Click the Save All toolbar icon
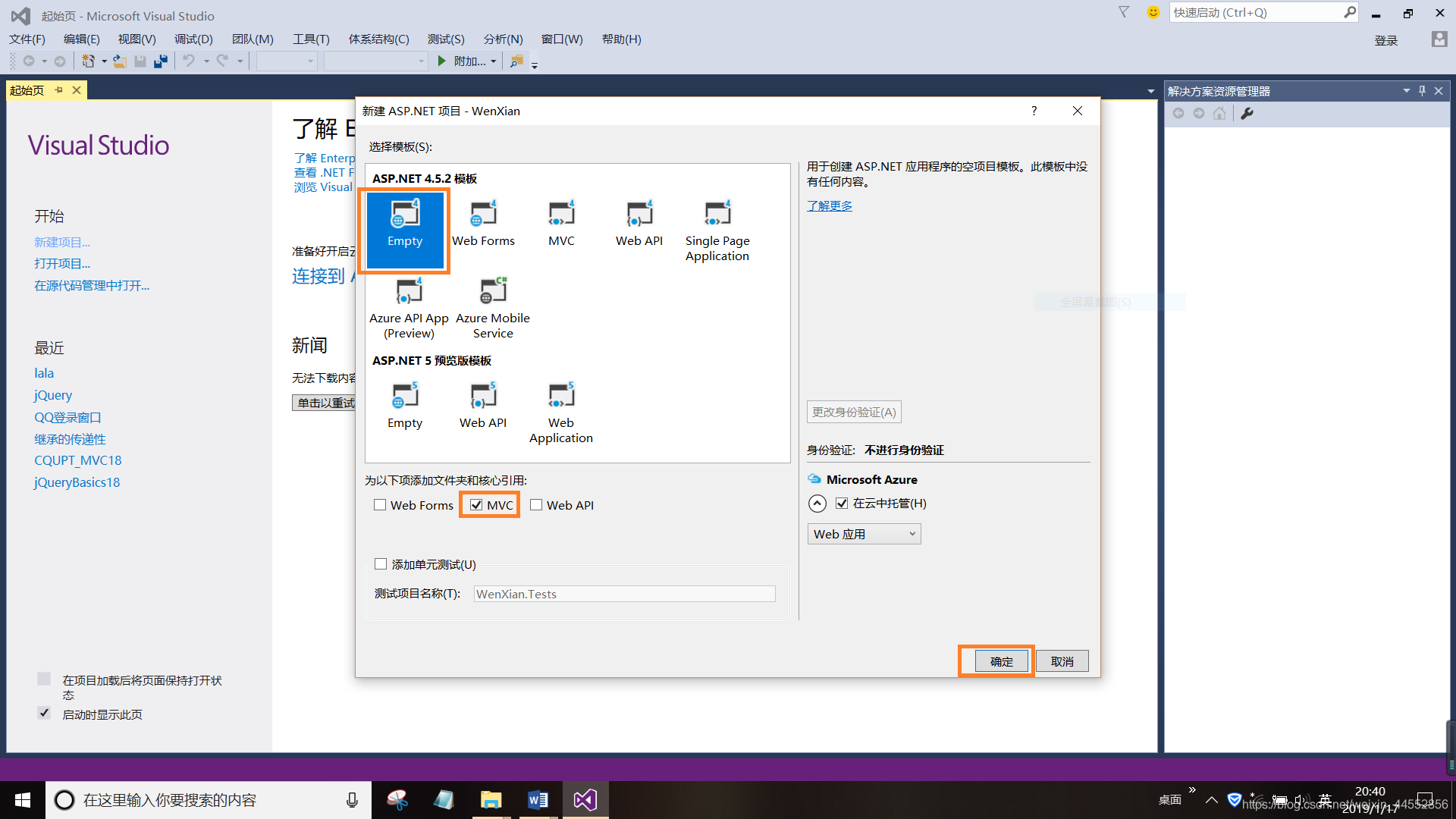 click(x=160, y=61)
